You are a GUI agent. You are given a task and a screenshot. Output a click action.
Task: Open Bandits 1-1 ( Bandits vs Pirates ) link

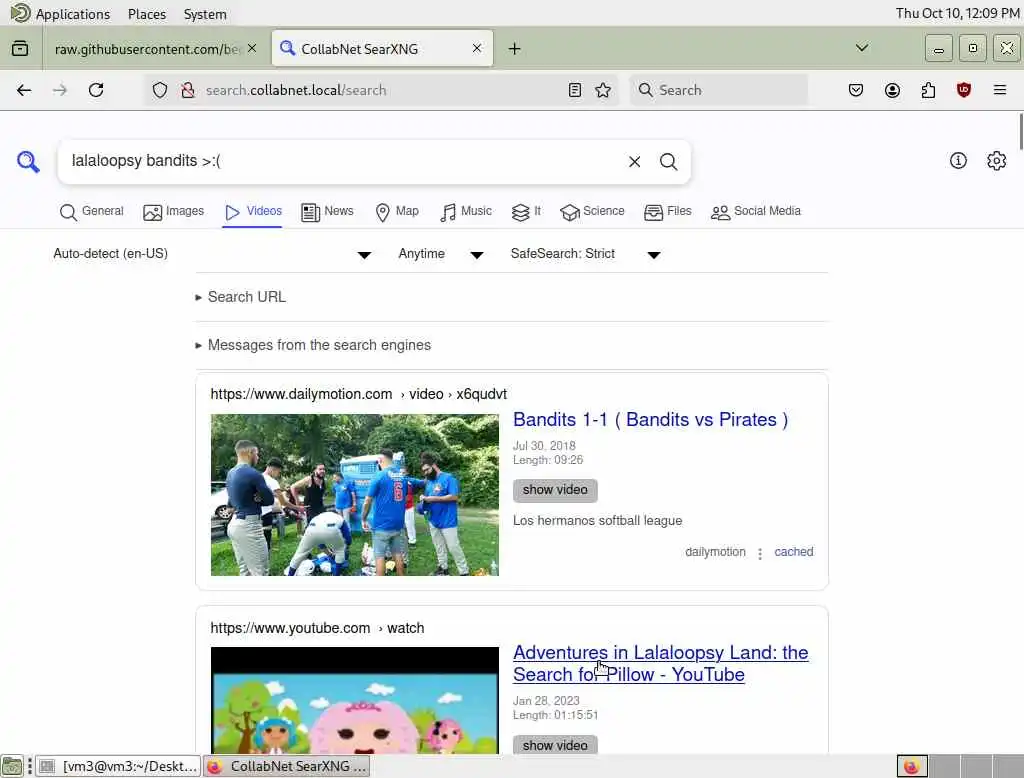(x=650, y=419)
